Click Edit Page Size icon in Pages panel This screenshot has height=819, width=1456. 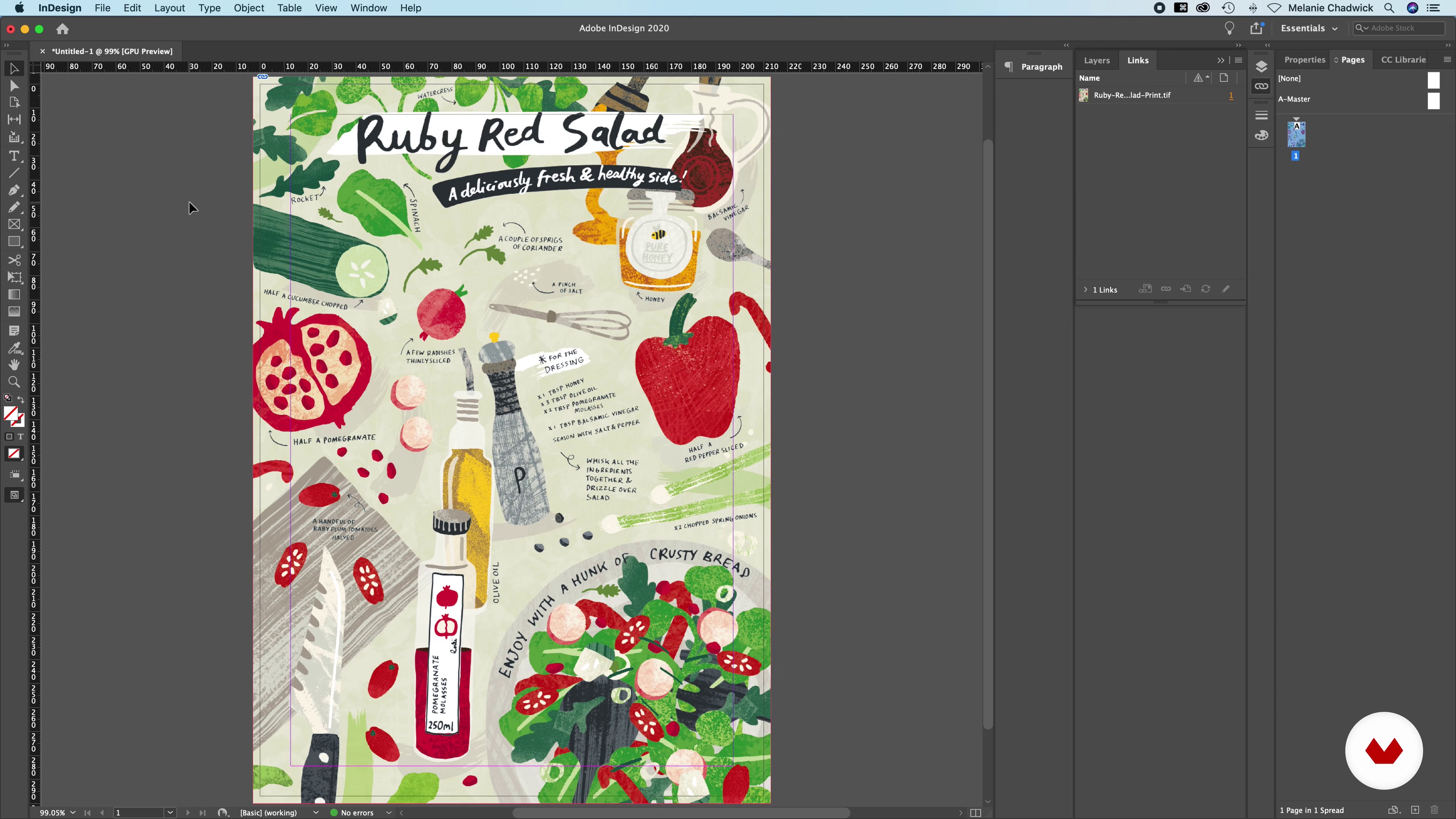[x=1394, y=810]
